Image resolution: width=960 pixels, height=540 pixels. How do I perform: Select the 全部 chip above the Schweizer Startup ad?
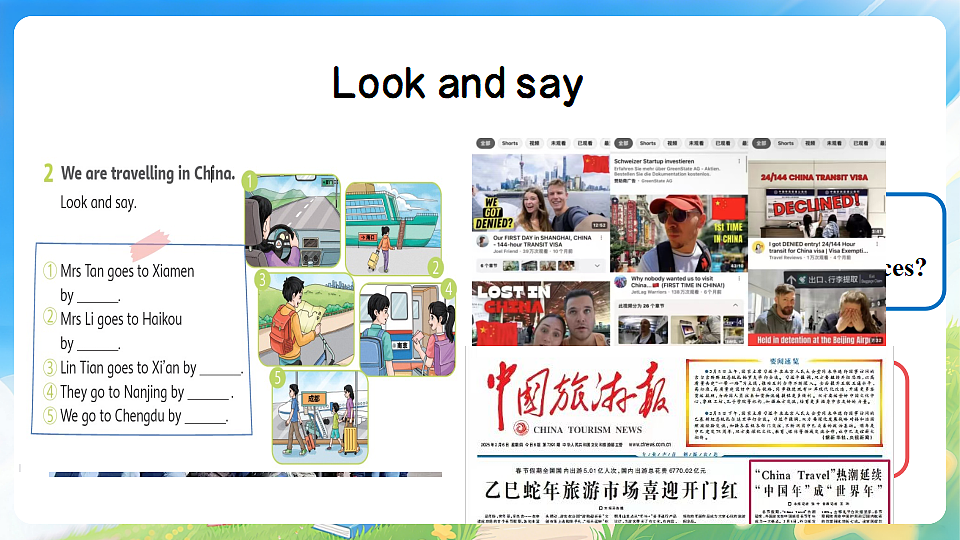[x=623, y=143]
